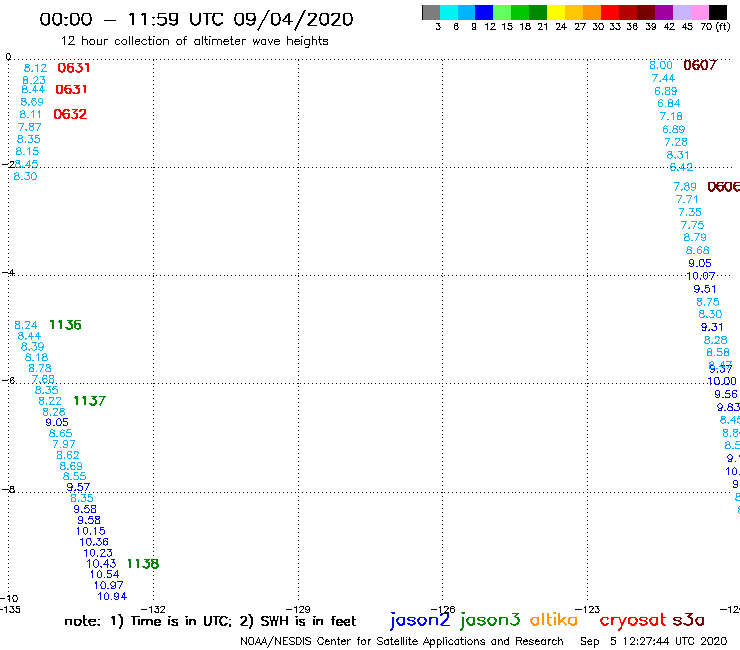Click the wave height '9.51'
Screen dimensions: 740x650
pyautogui.click(x=705, y=289)
